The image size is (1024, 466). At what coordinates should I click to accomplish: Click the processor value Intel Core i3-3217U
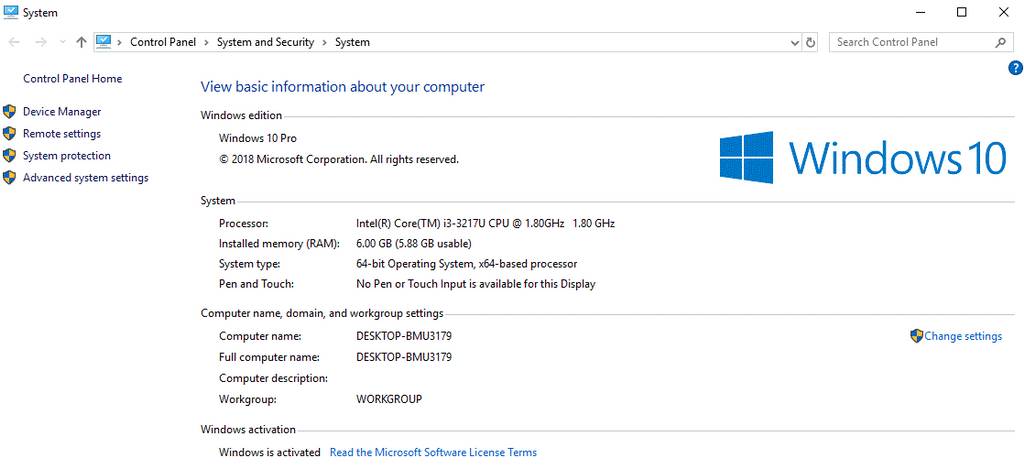click(x=485, y=223)
